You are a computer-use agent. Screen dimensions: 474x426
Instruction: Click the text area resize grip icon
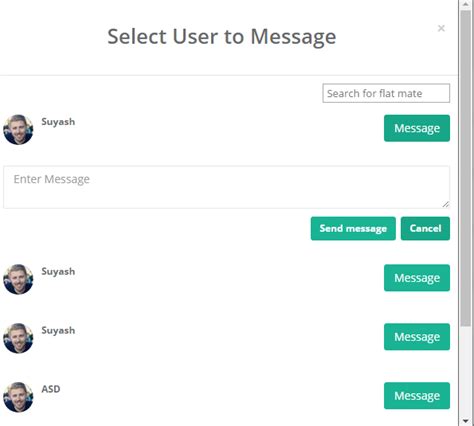(446, 204)
